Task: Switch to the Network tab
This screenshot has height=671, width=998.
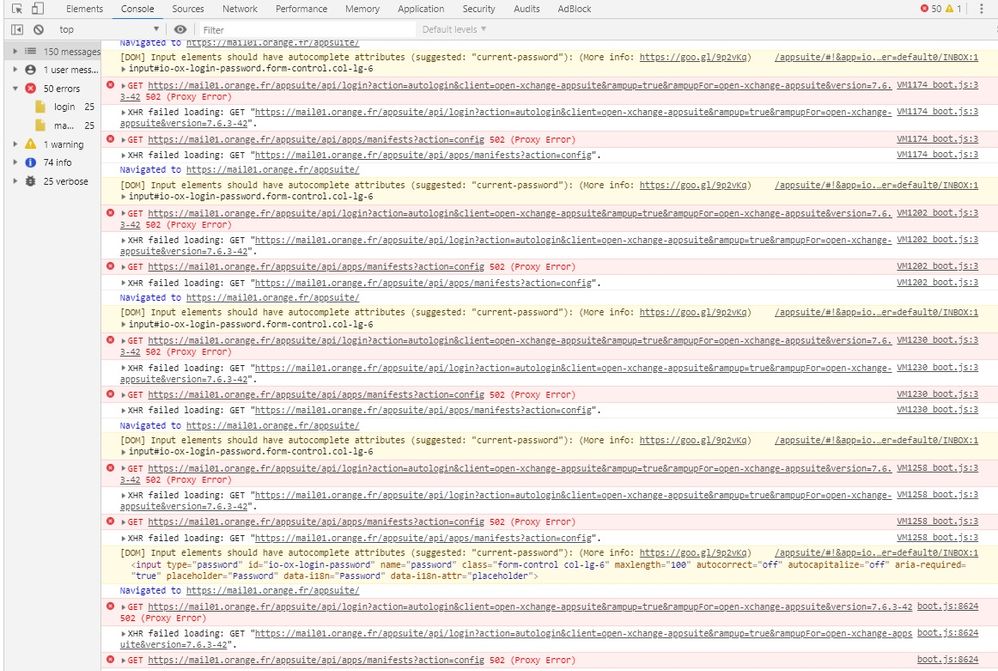Action: [x=239, y=8]
